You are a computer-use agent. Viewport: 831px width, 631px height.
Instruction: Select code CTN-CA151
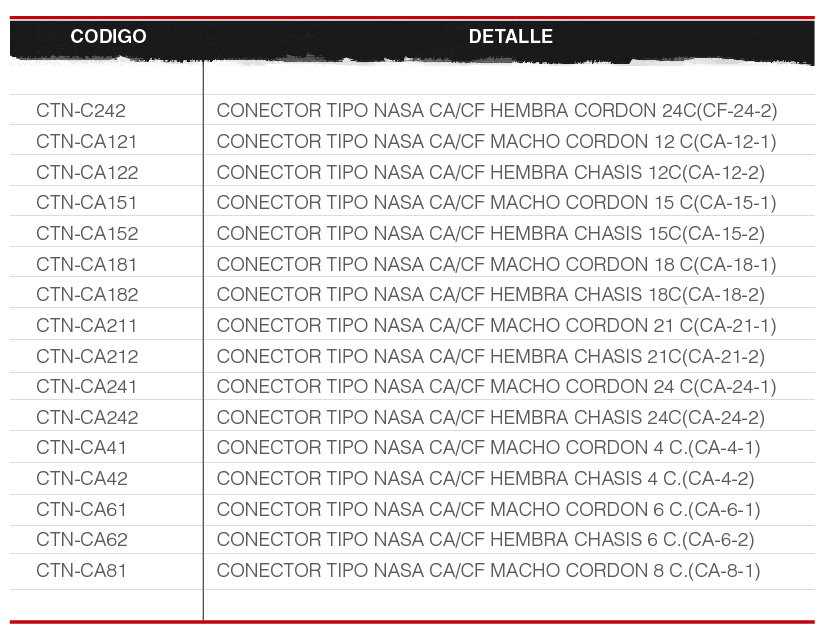tap(87, 202)
